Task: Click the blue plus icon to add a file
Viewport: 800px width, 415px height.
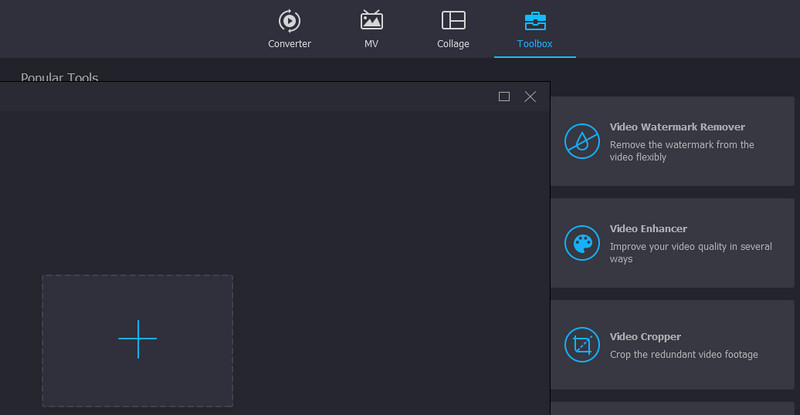Action: click(137, 340)
